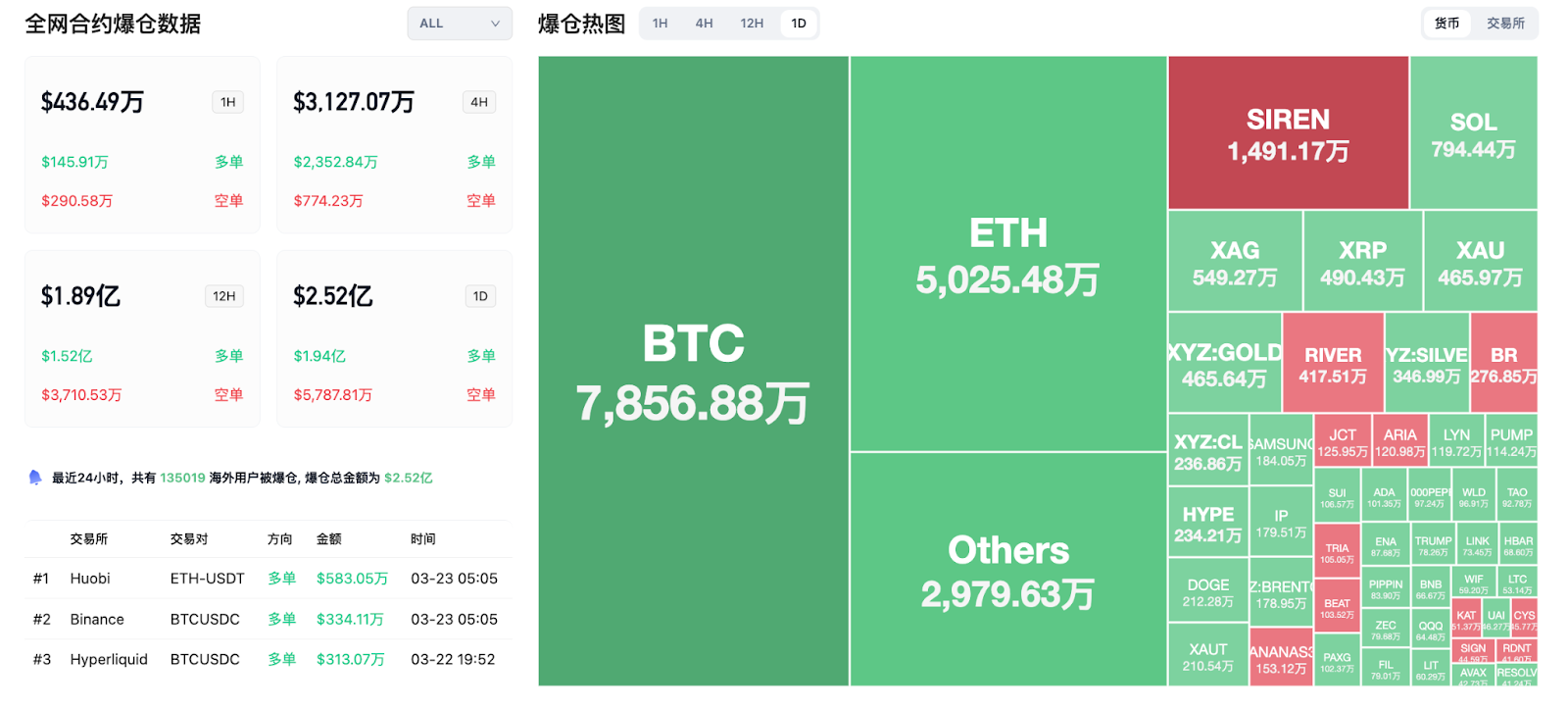1568x709 pixels.
Task: Switch heatmap to 4H timeframe tab
Action: tap(704, 24)
